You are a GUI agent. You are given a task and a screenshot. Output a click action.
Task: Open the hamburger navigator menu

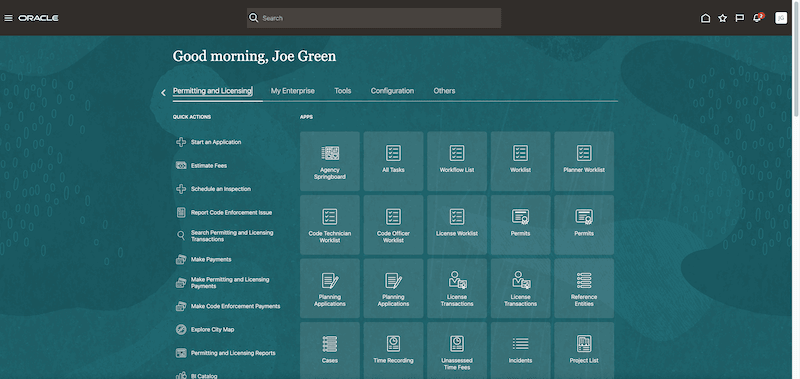[x=8, y=18]
